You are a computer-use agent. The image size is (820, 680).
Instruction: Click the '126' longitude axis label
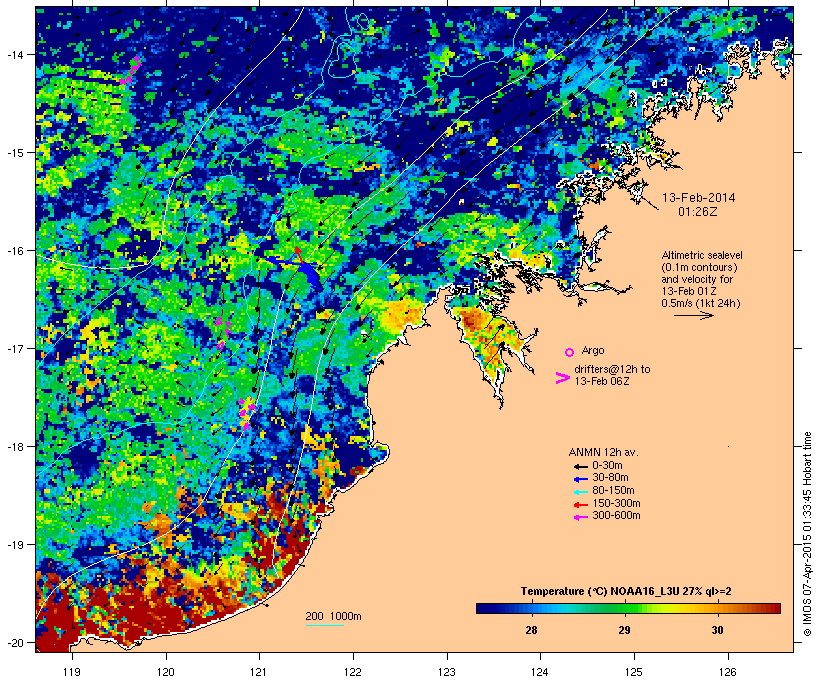(x=728, y=672)
